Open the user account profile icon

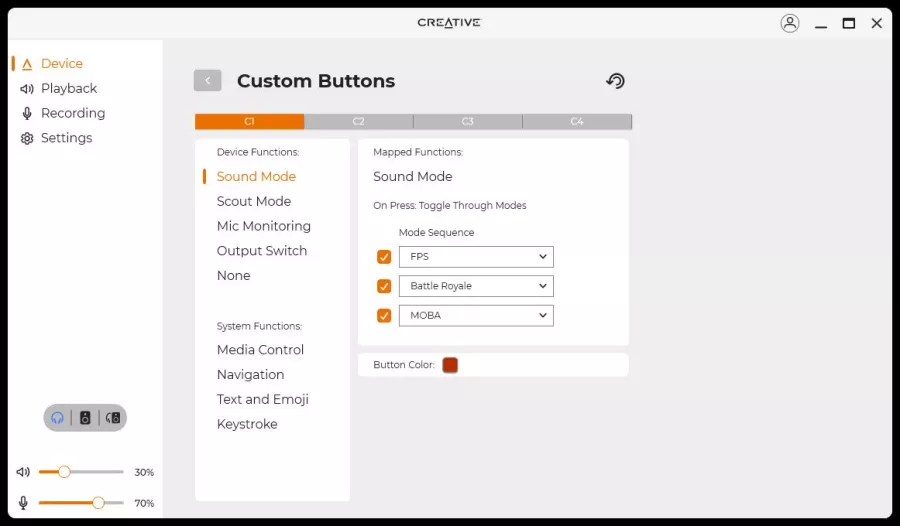[790, 23]
